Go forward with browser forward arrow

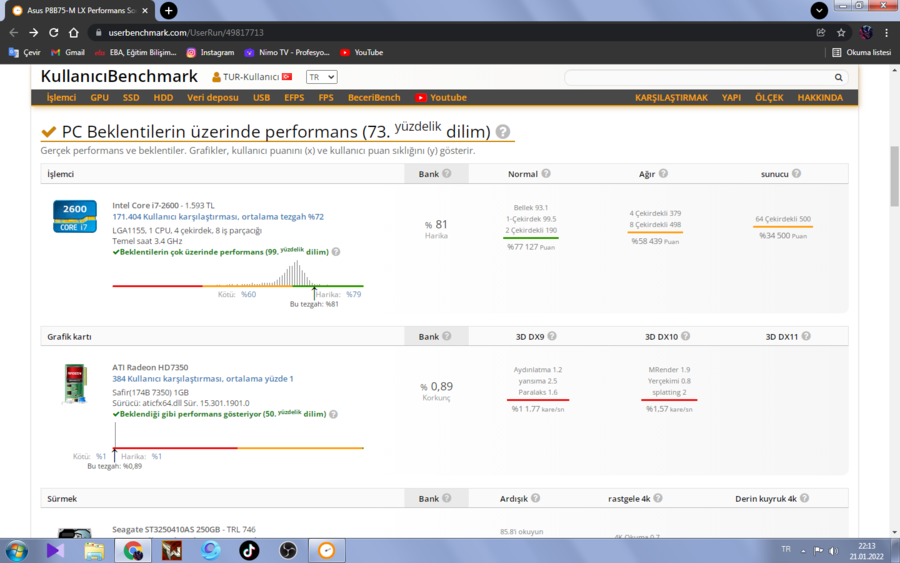click(34, 33)
